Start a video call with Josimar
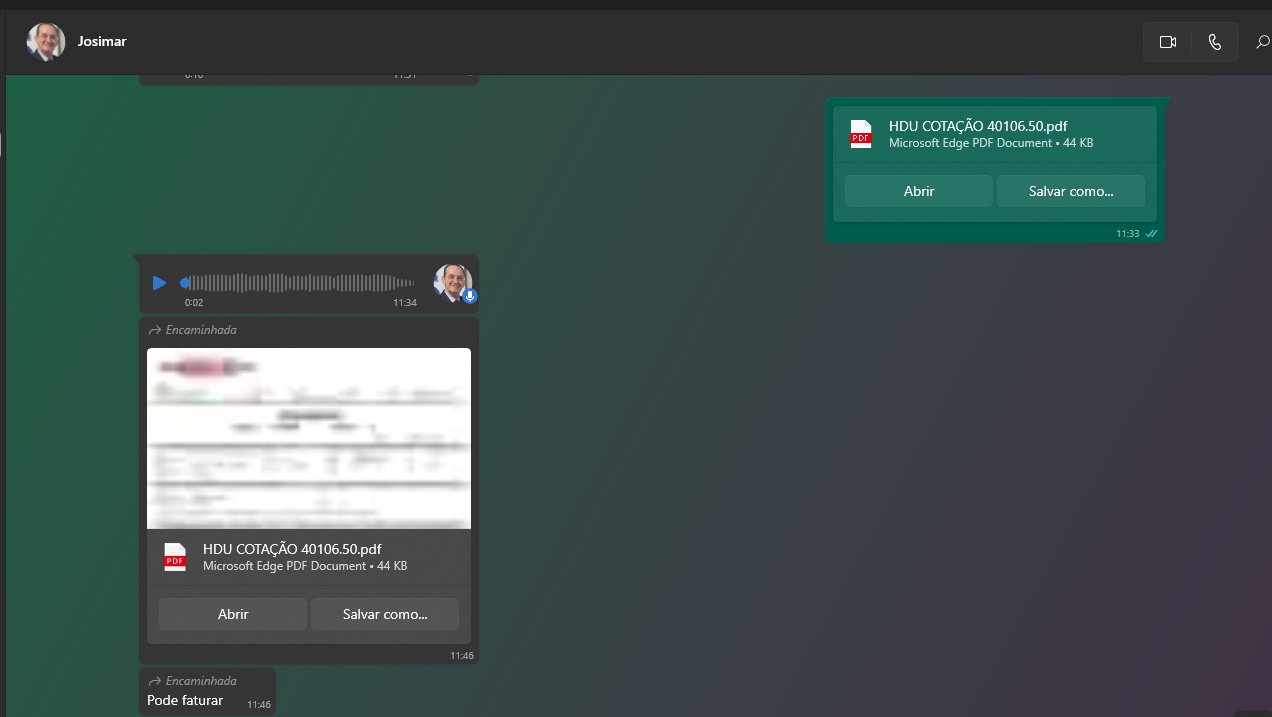The height and width of the screenshot is (717, 1272). [1167, 42]
